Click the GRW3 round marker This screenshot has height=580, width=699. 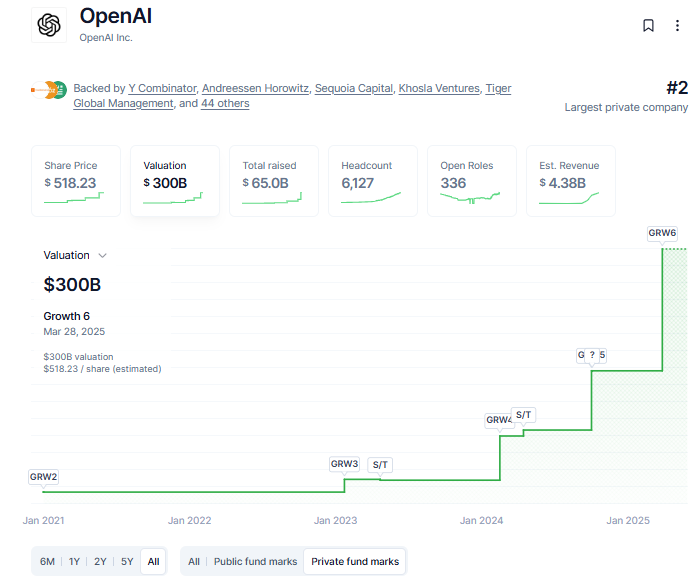(344, 464)
